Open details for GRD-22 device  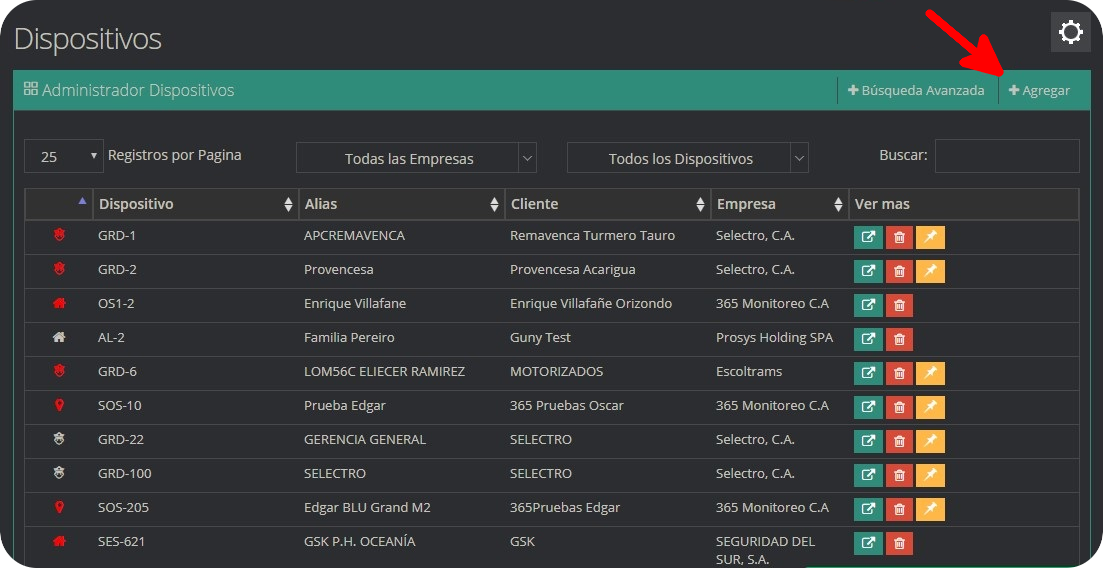[x=868, y=441]
